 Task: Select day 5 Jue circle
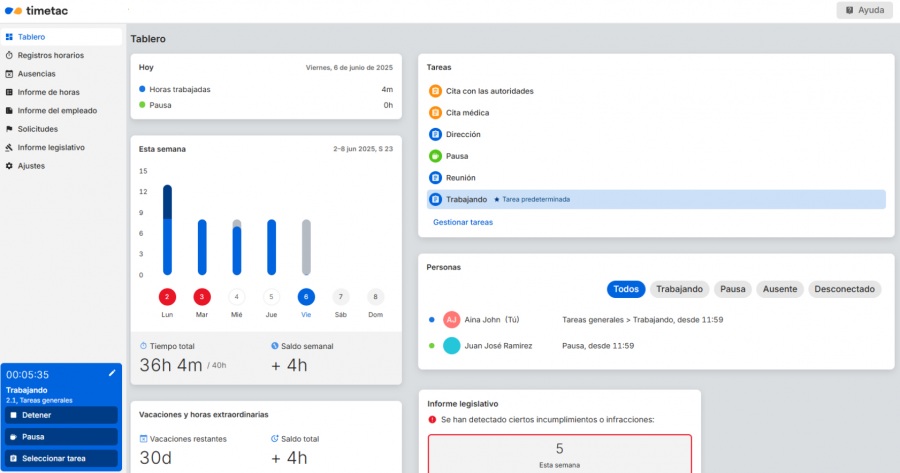point(271,297)
